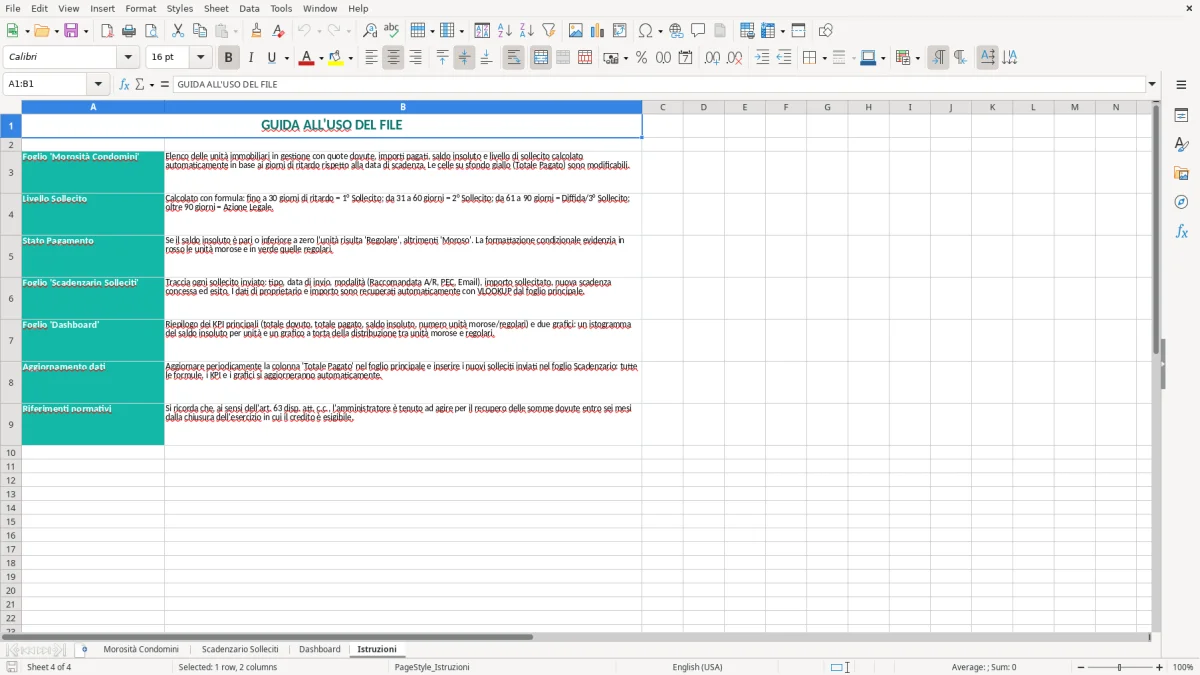
Task: Open the sidebar Gallery
Action: coord(1181,174)
